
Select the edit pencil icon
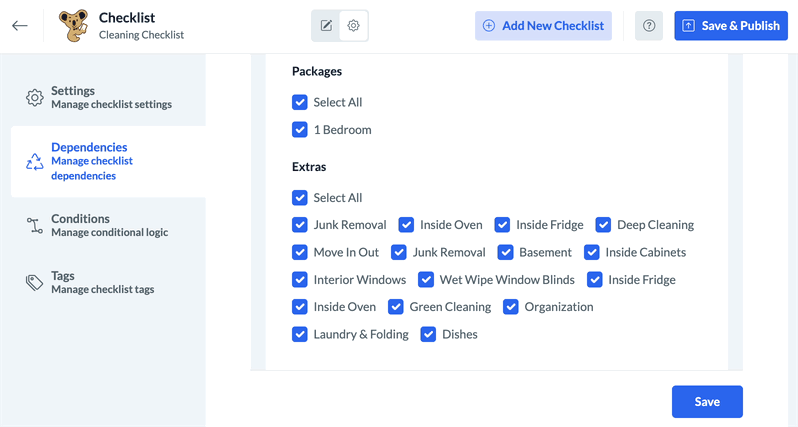click(x=326, y=26)
